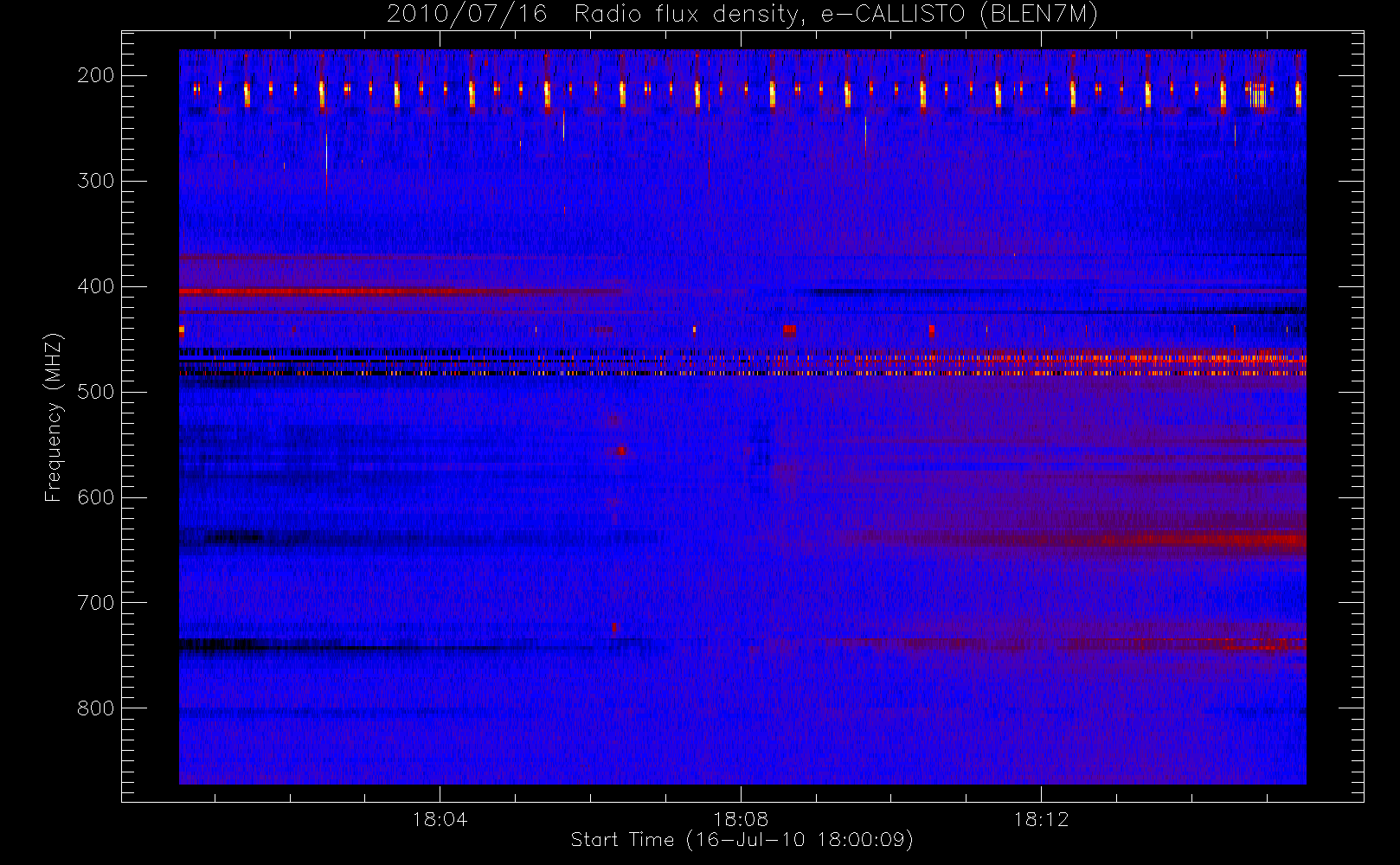Click the plot title 'Radio flux density, e-CALLISTO (BLEN7M)'
Screen dimensions: 1400x865
[836, 15]
